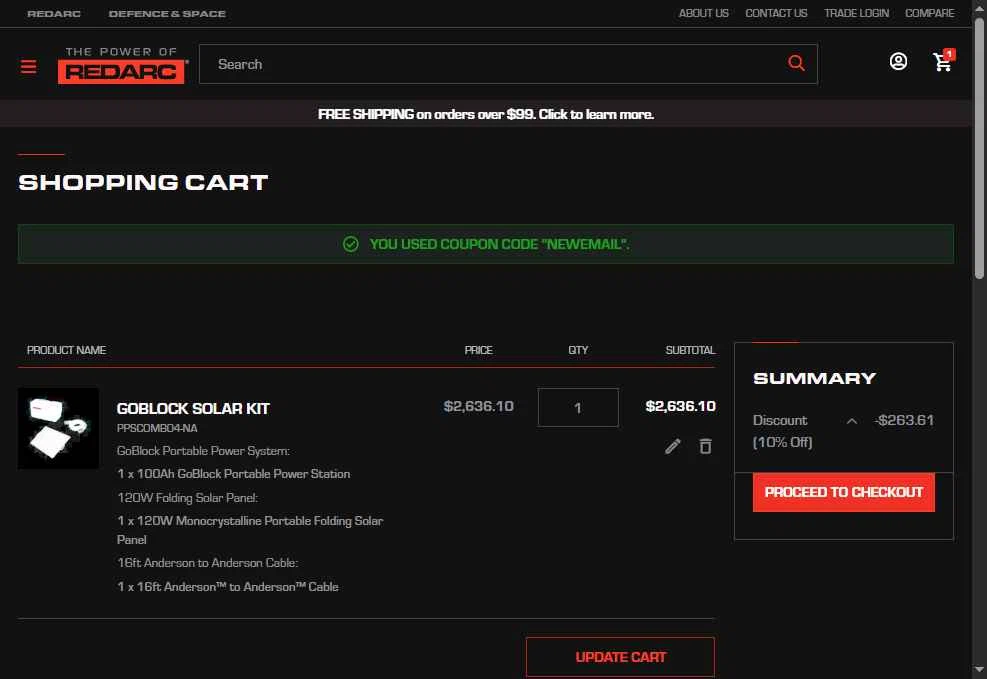Click the Search input field

(x=509, y=64)
